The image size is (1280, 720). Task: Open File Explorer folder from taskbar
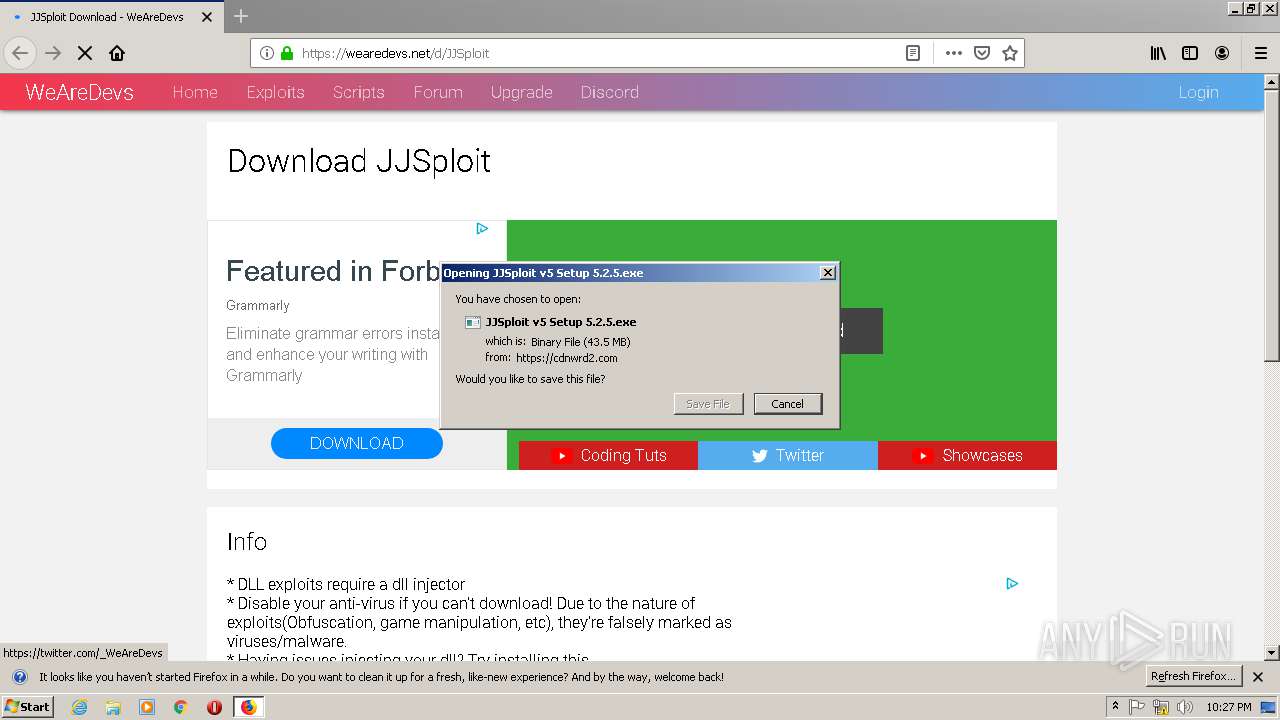click(x=113, y=707)
